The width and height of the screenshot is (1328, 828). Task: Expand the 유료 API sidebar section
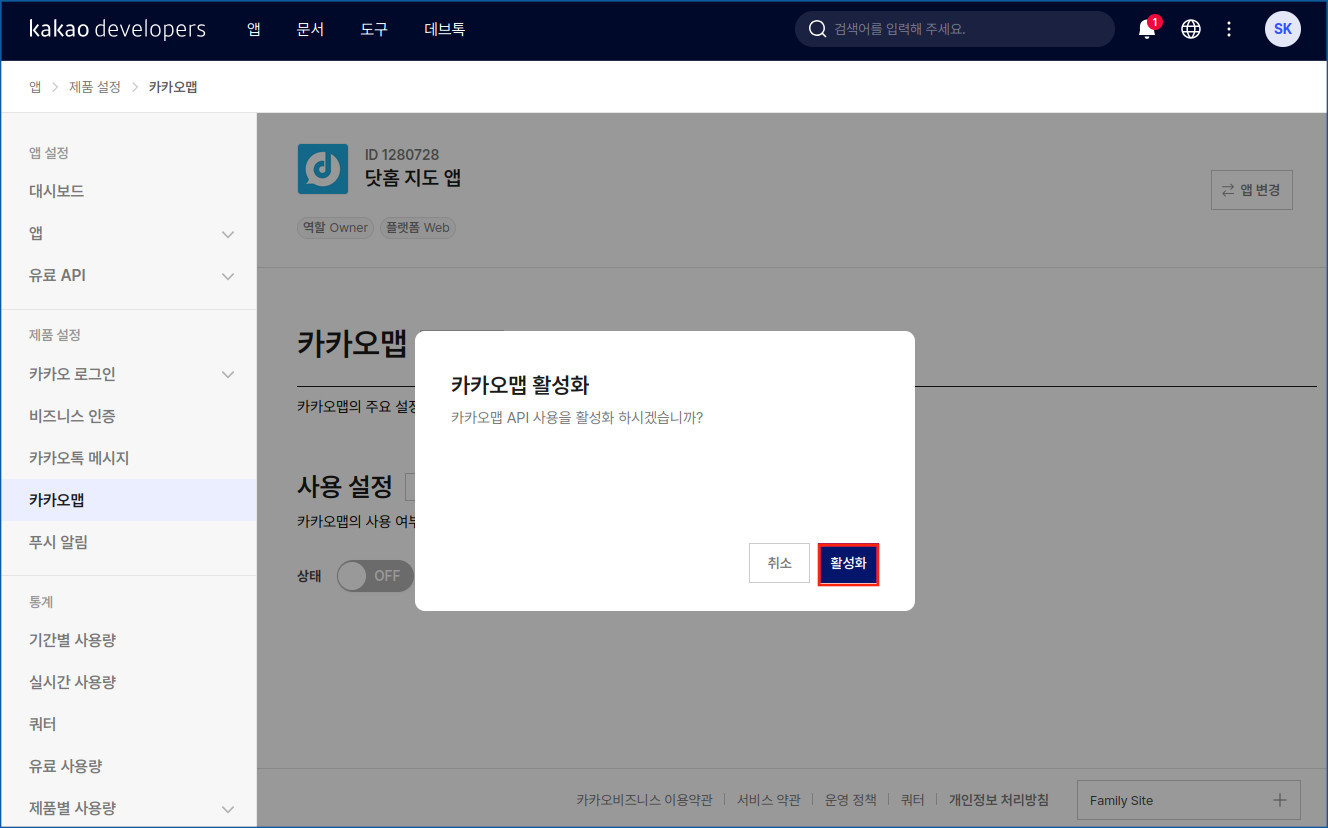tap(228, 276)
